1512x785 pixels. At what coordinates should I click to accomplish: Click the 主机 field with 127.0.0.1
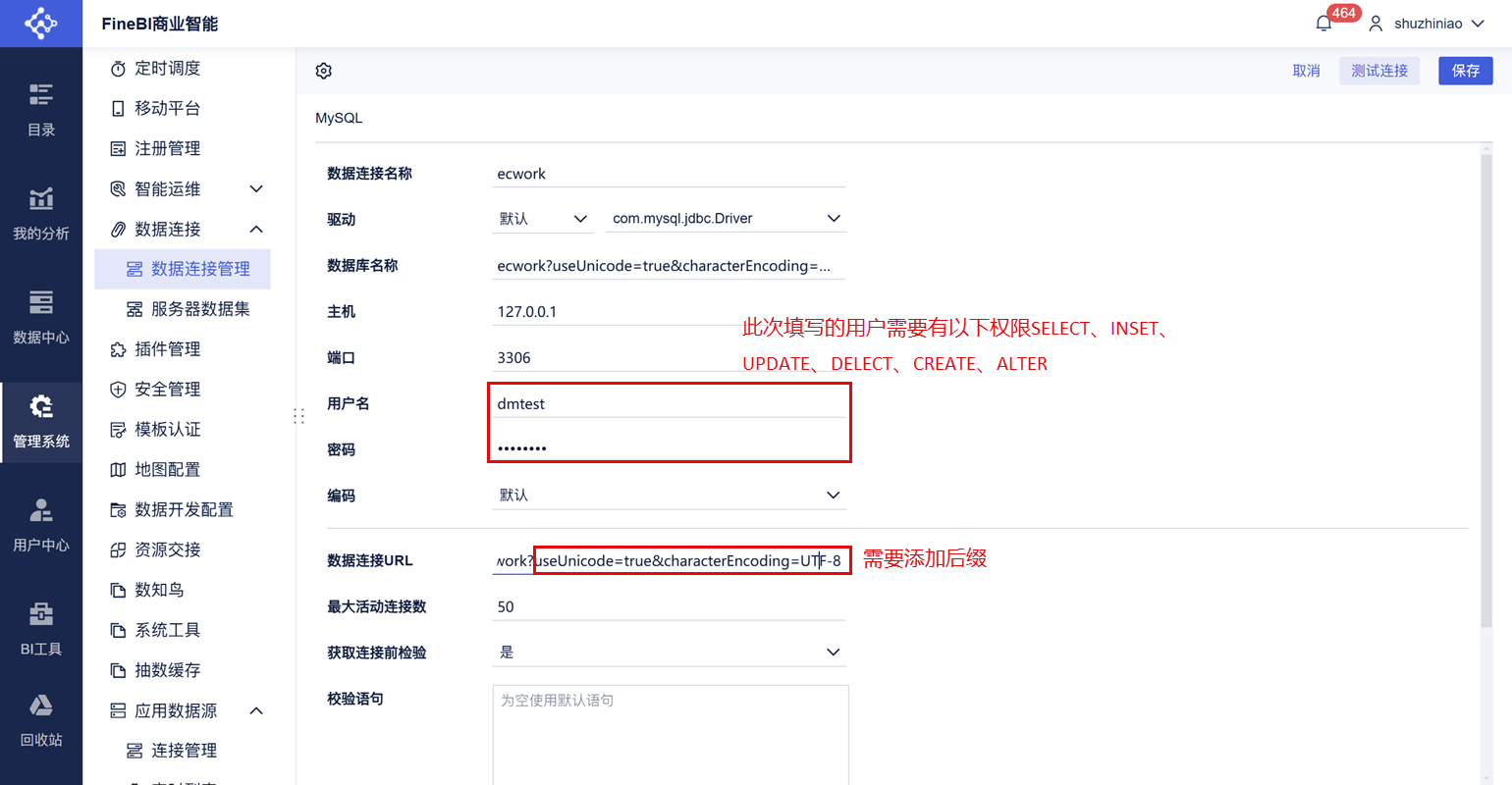(x=670, y=312)
